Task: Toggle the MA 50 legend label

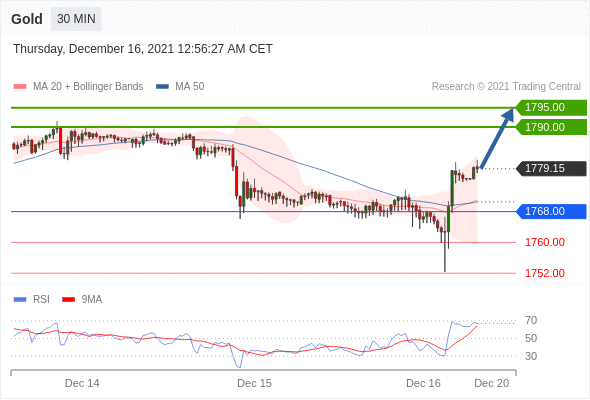Action: 190,87
